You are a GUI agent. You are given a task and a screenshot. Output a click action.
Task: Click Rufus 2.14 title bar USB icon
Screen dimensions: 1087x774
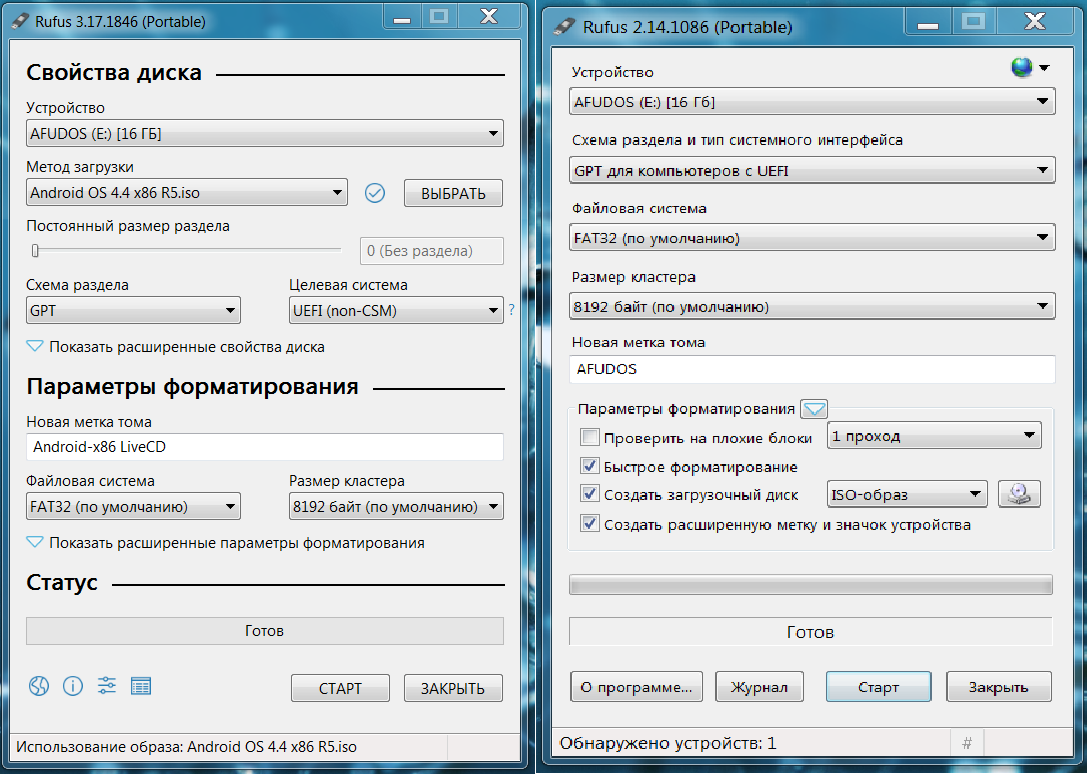[x=564, y=26]
